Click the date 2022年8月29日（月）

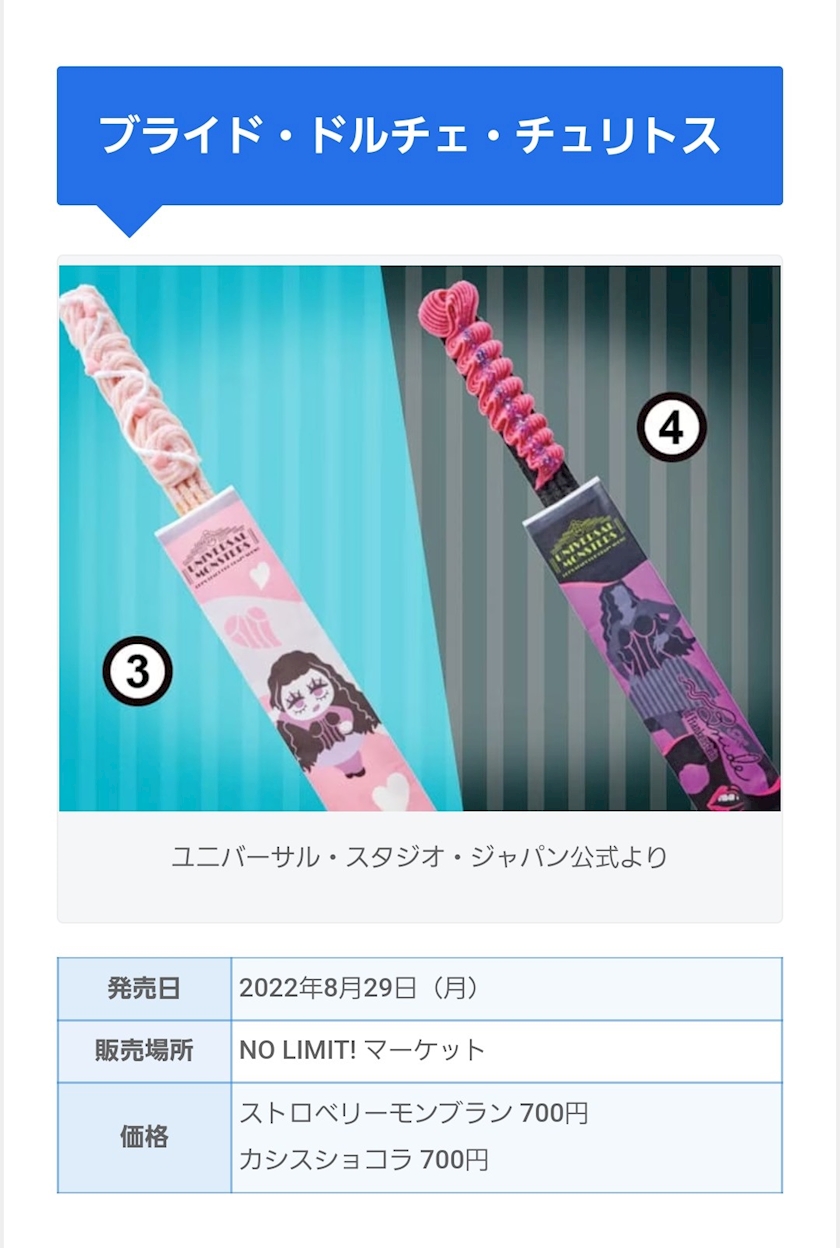click(x=360, y=989)
